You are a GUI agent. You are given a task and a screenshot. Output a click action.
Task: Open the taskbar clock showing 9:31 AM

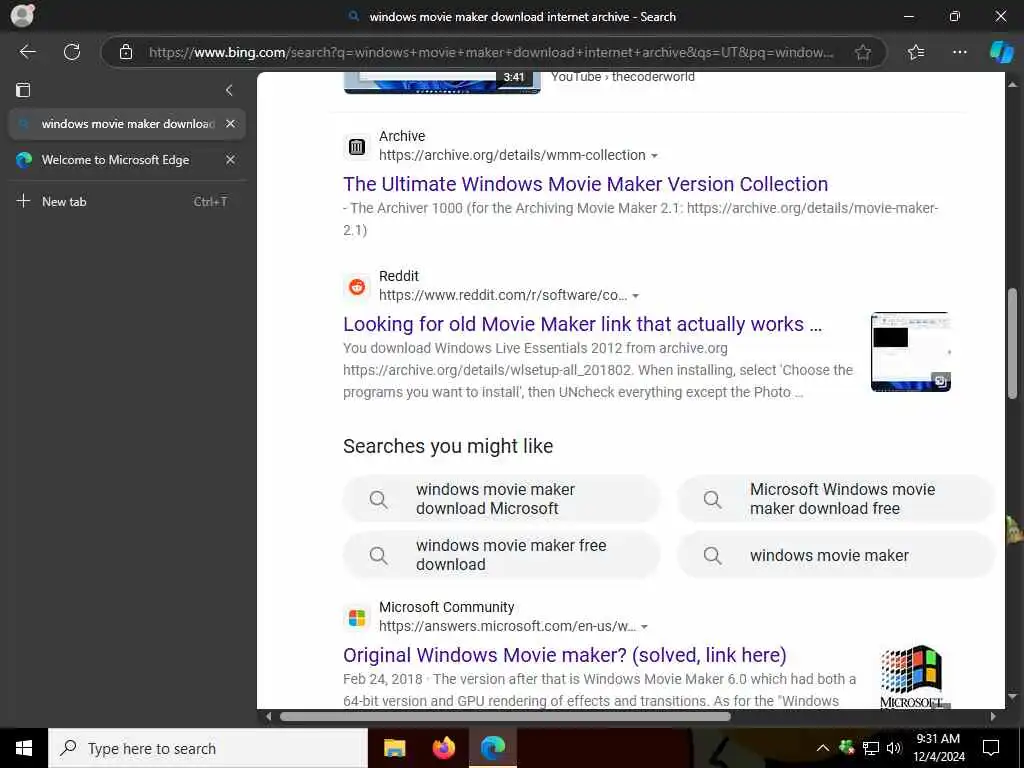[x=938, y=748]
